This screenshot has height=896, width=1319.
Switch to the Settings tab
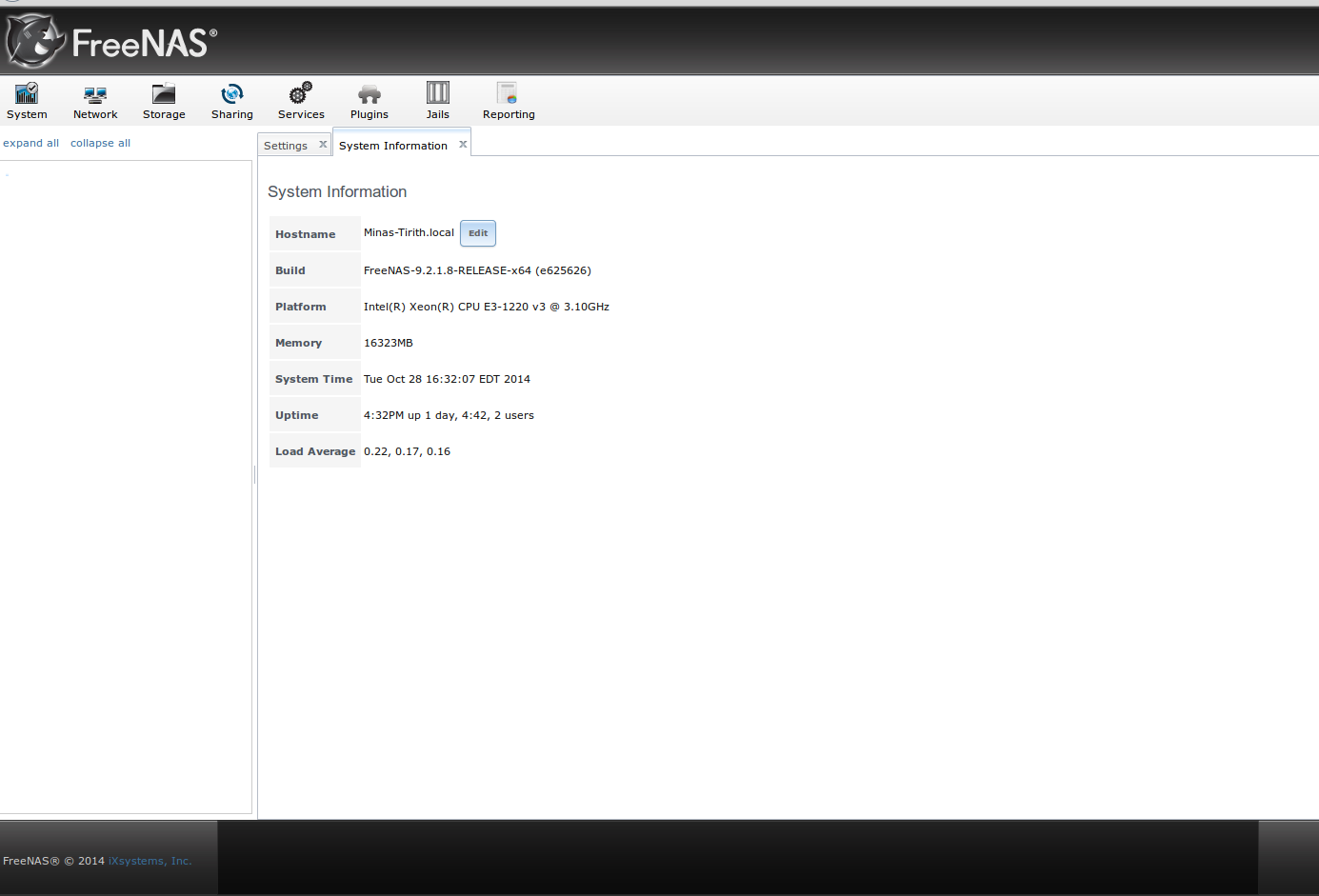[x=286, y=146]
